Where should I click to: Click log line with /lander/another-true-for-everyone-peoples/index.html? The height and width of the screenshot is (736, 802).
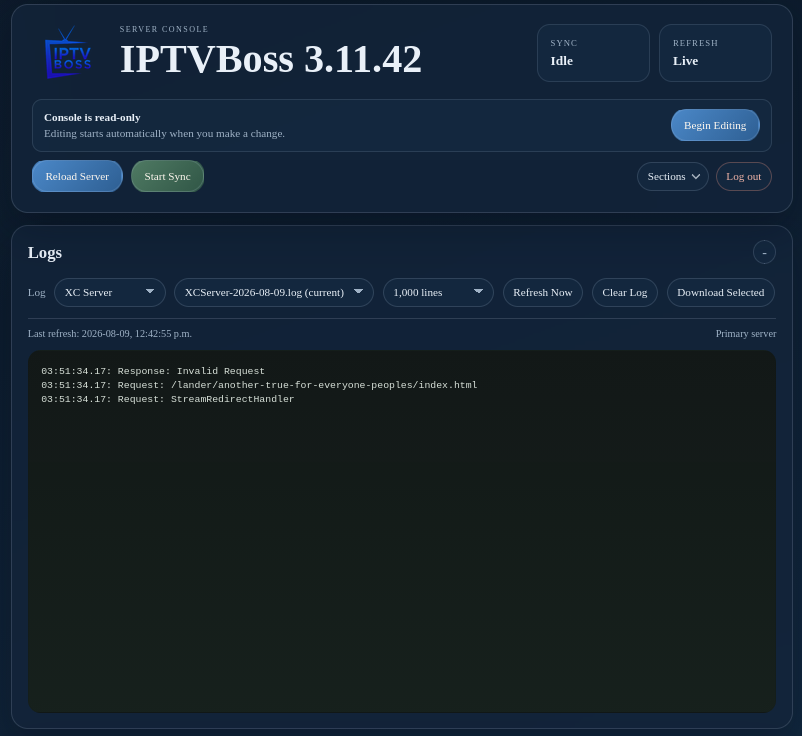tap(259, 385)
